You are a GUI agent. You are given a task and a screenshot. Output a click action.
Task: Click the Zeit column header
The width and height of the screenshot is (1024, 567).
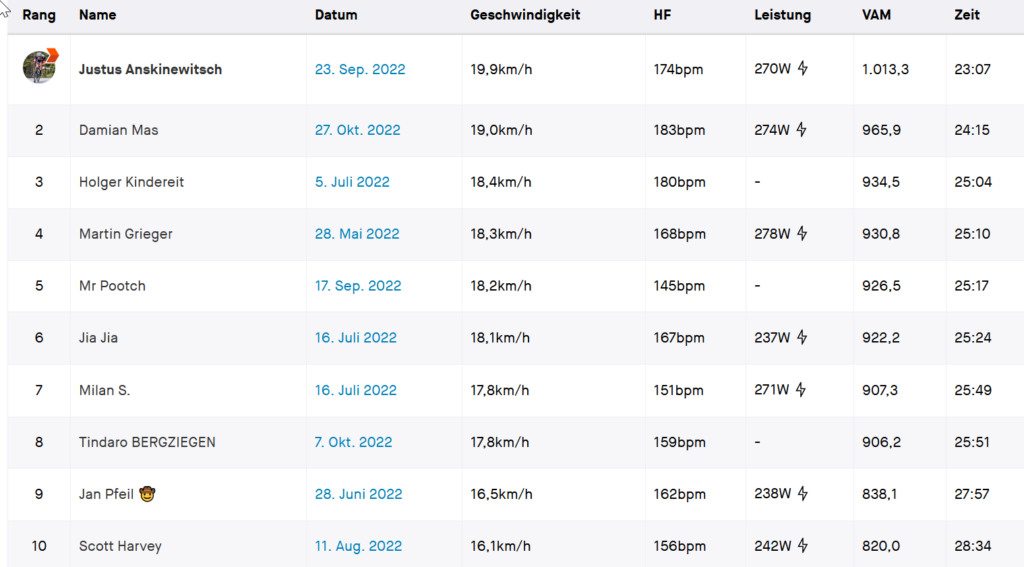click(967, 15)
